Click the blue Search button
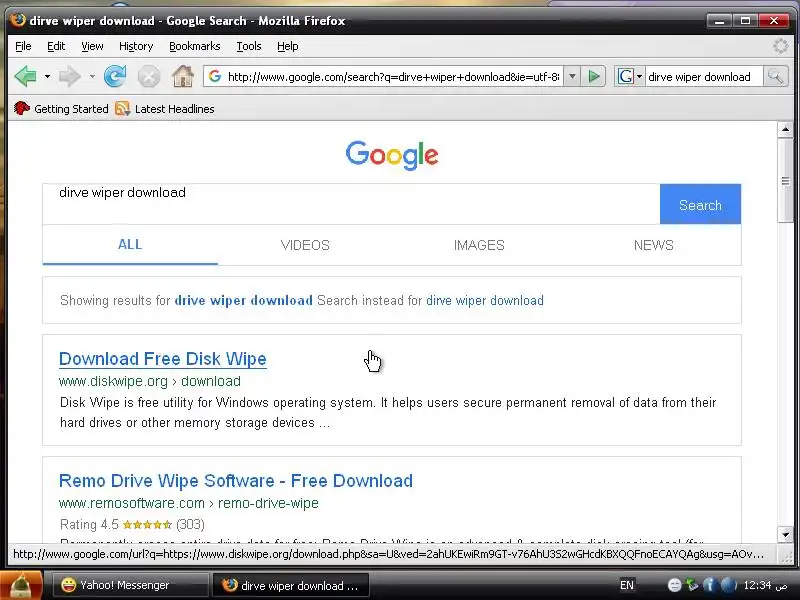 [700, 204]
